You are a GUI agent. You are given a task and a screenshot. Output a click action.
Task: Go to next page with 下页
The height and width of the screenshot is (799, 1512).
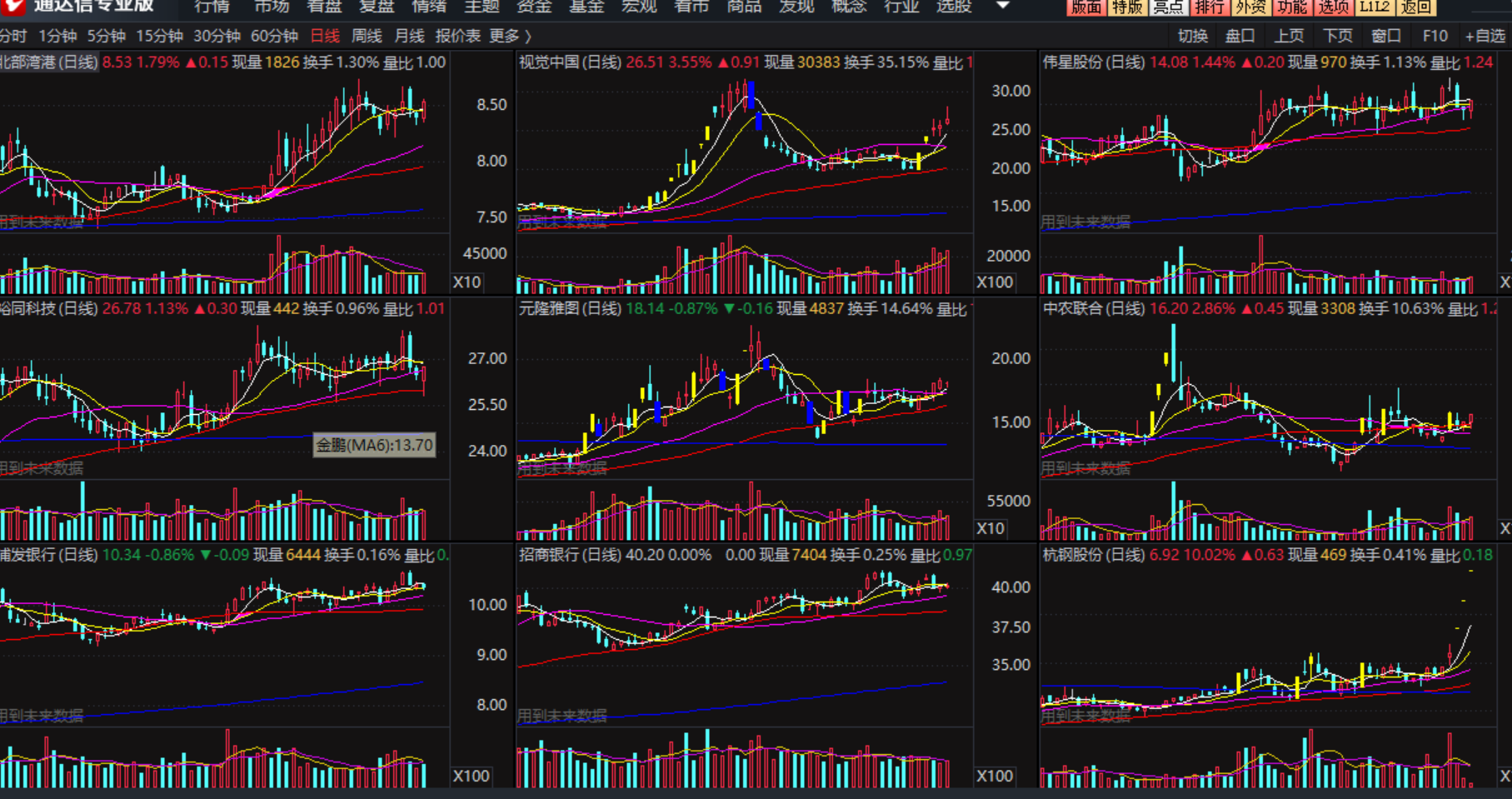pos(1337,36)
